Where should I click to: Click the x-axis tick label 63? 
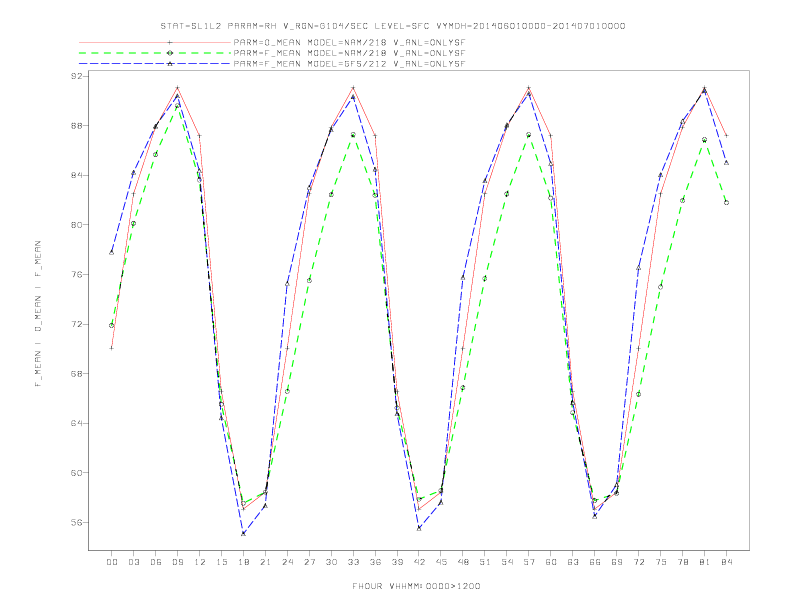[573, 562]
